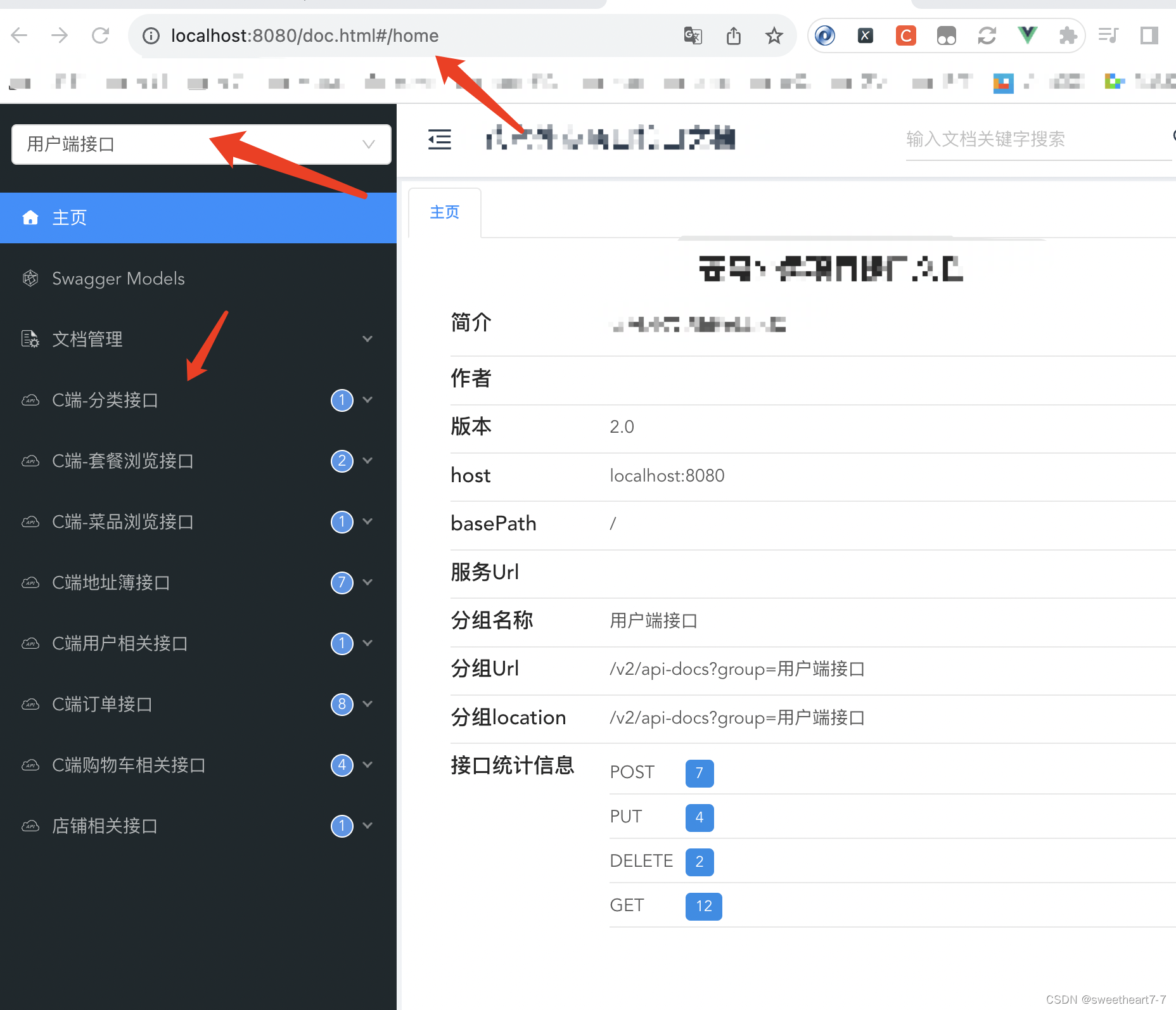Open the C端-套餐浏览接口 menu item
This screenshot has height=1010, width=1176.
pyautogui.click(x=198, y=461)
